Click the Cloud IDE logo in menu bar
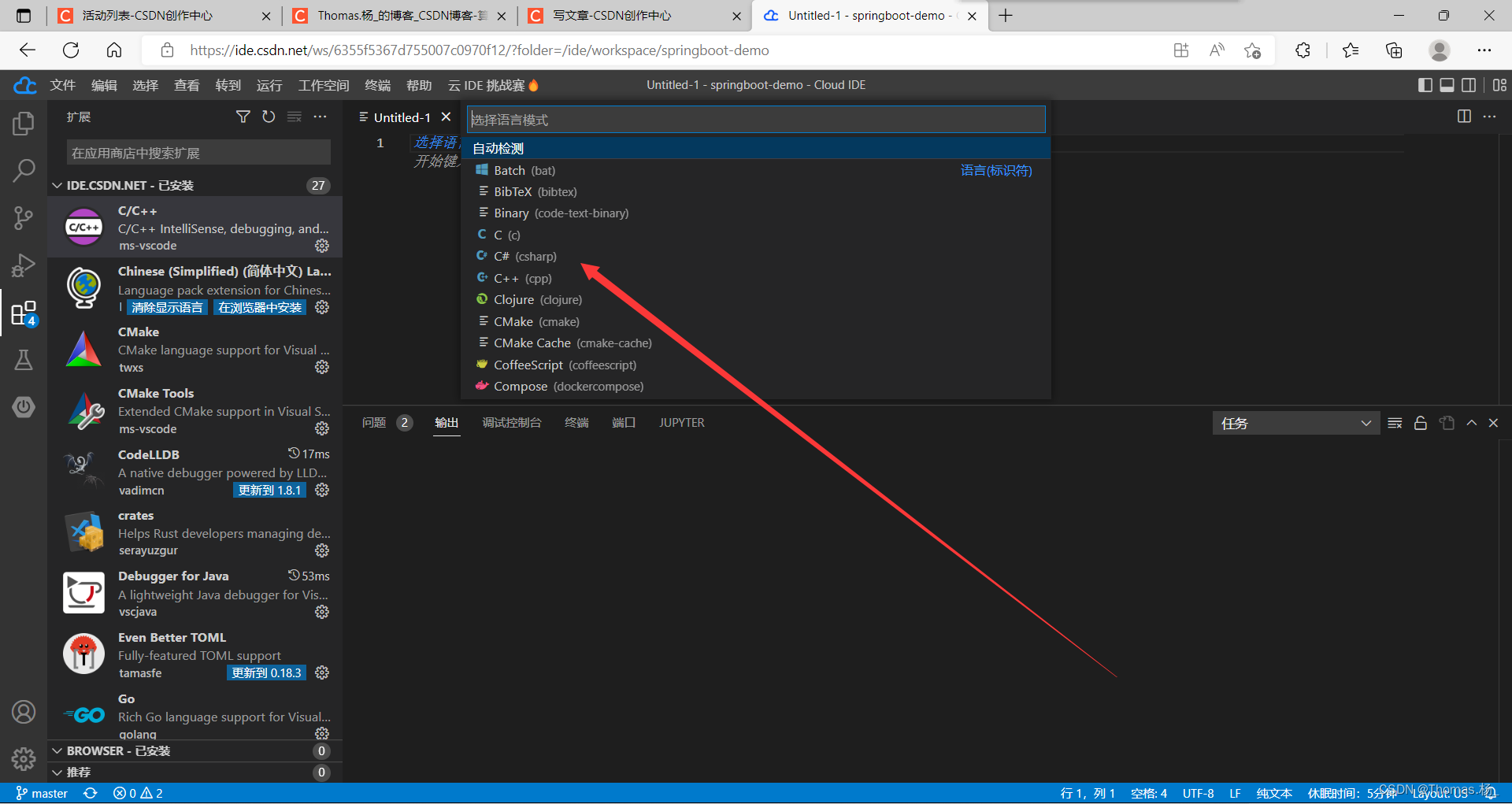1512x804 pixels. (25, 85)
